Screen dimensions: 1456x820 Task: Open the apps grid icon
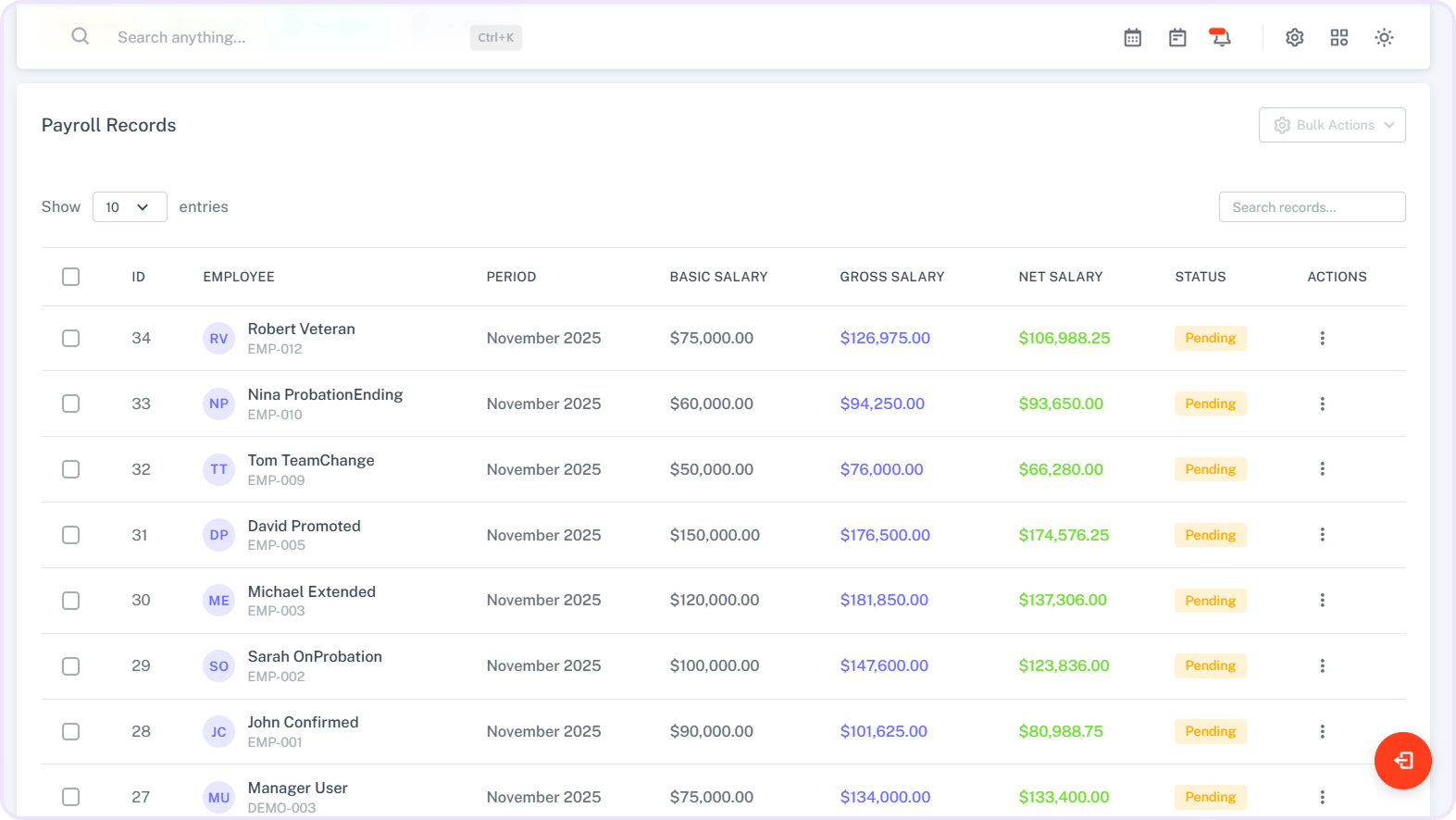click(x=1338, y=38)
